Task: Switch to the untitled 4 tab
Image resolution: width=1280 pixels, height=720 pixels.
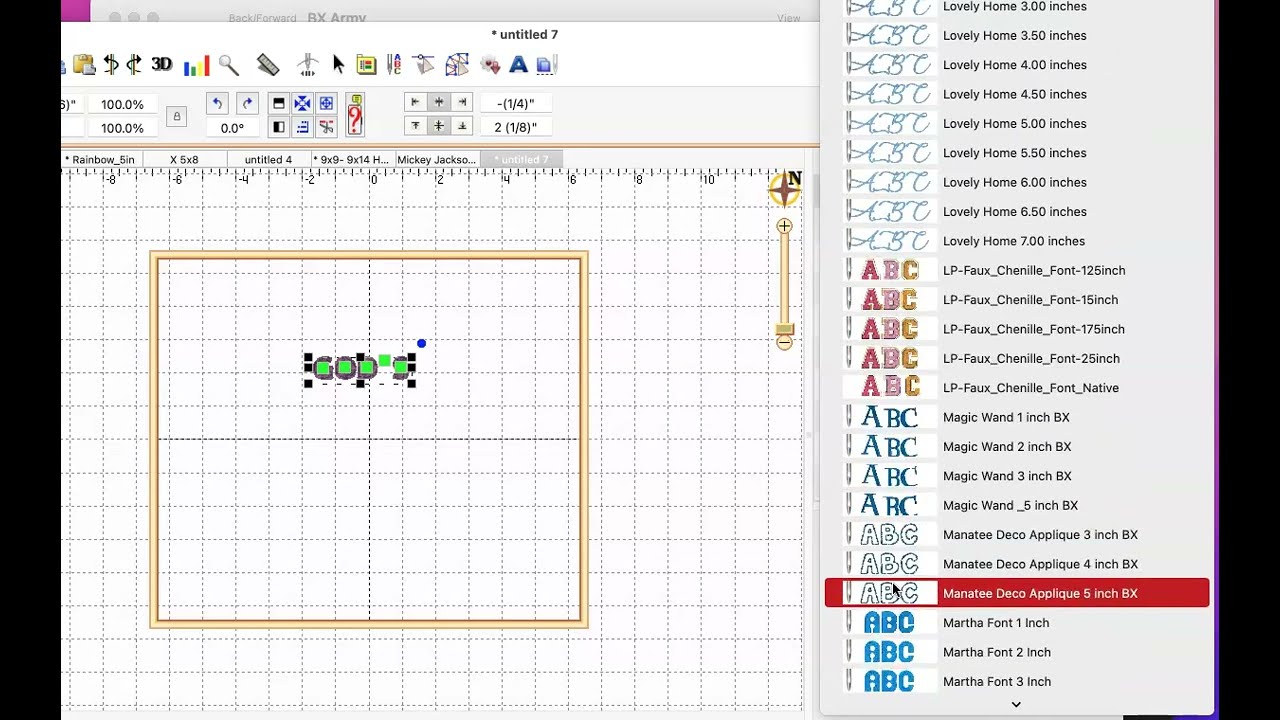Action: pos(267,159)
